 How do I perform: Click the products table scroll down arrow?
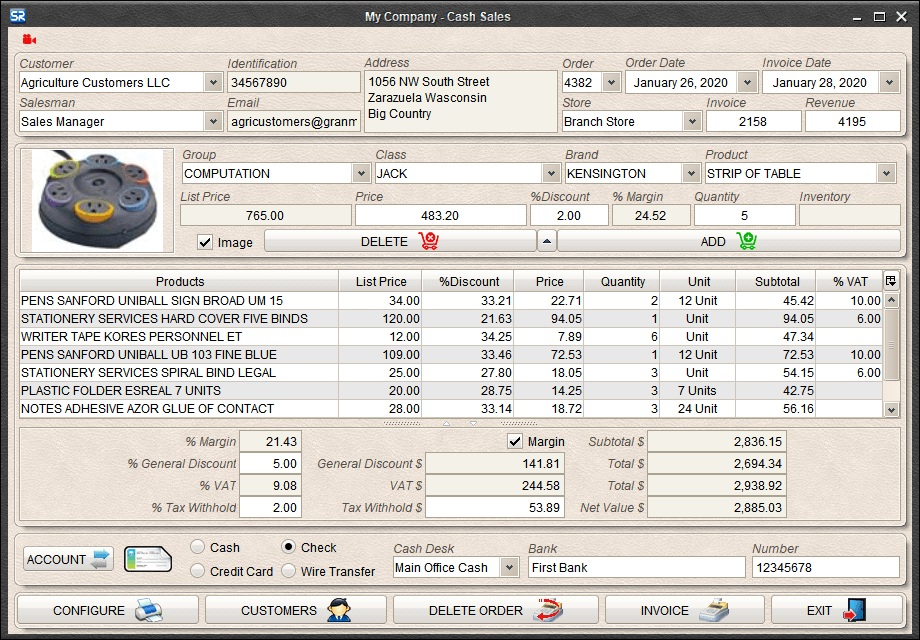point(891,410)
